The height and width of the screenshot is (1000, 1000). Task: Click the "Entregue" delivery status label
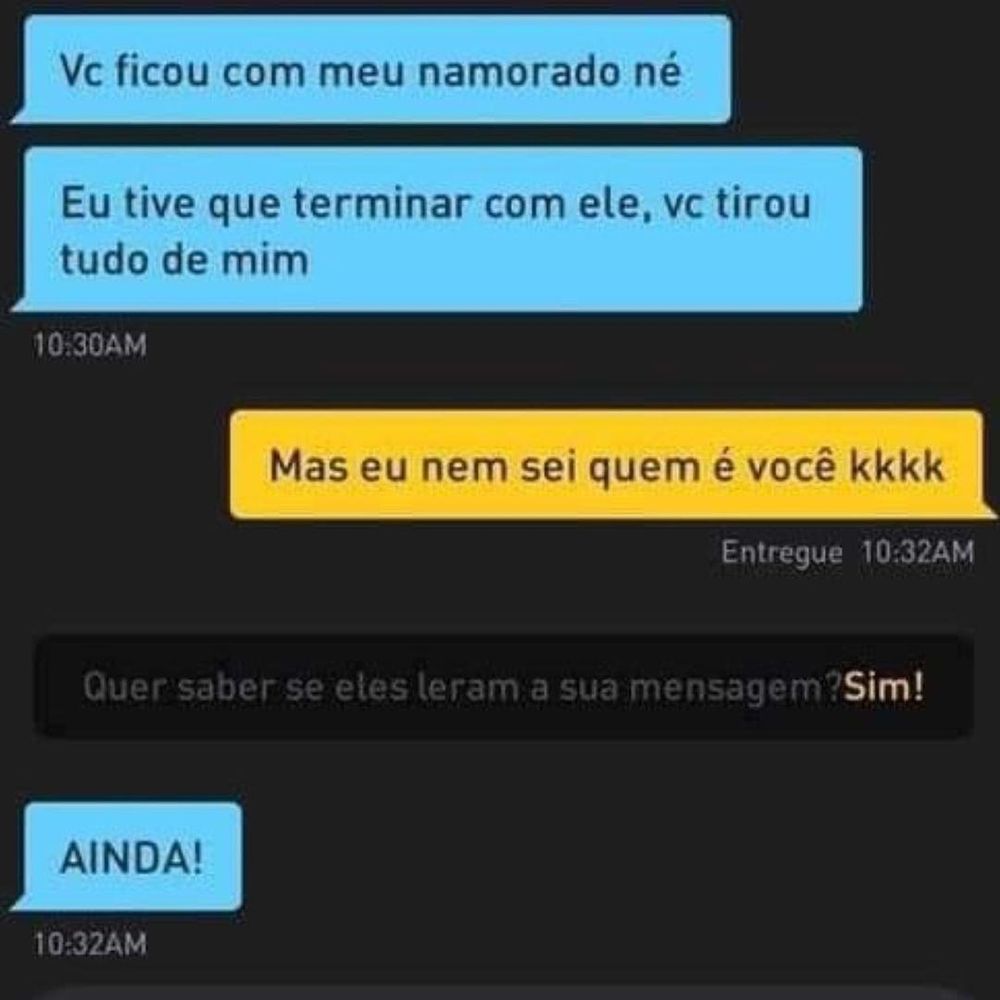point(781,552)
